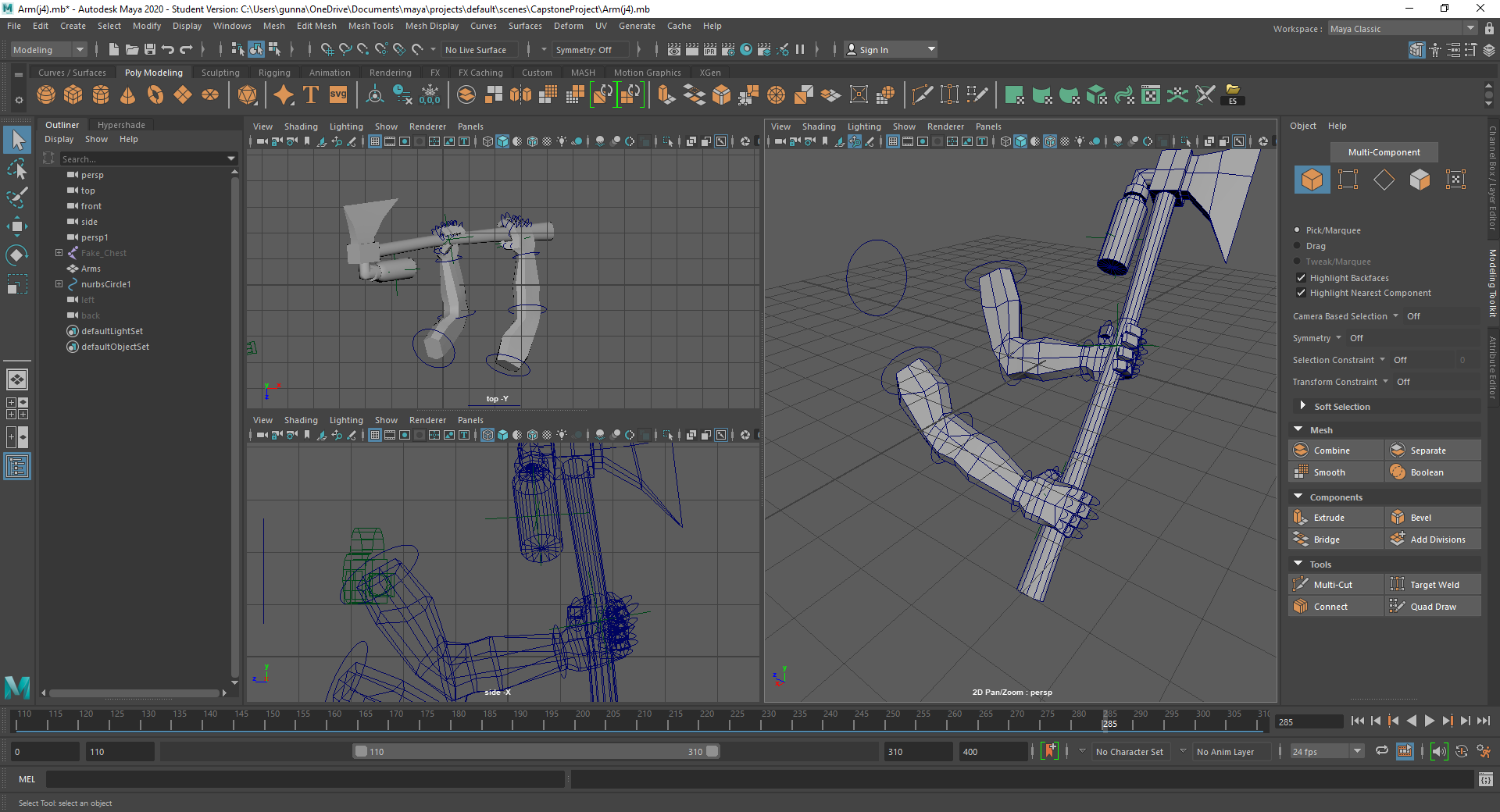
Task: Toggle the Highlight Backfaces checkbox
Action: click(x=1301, y=278)
